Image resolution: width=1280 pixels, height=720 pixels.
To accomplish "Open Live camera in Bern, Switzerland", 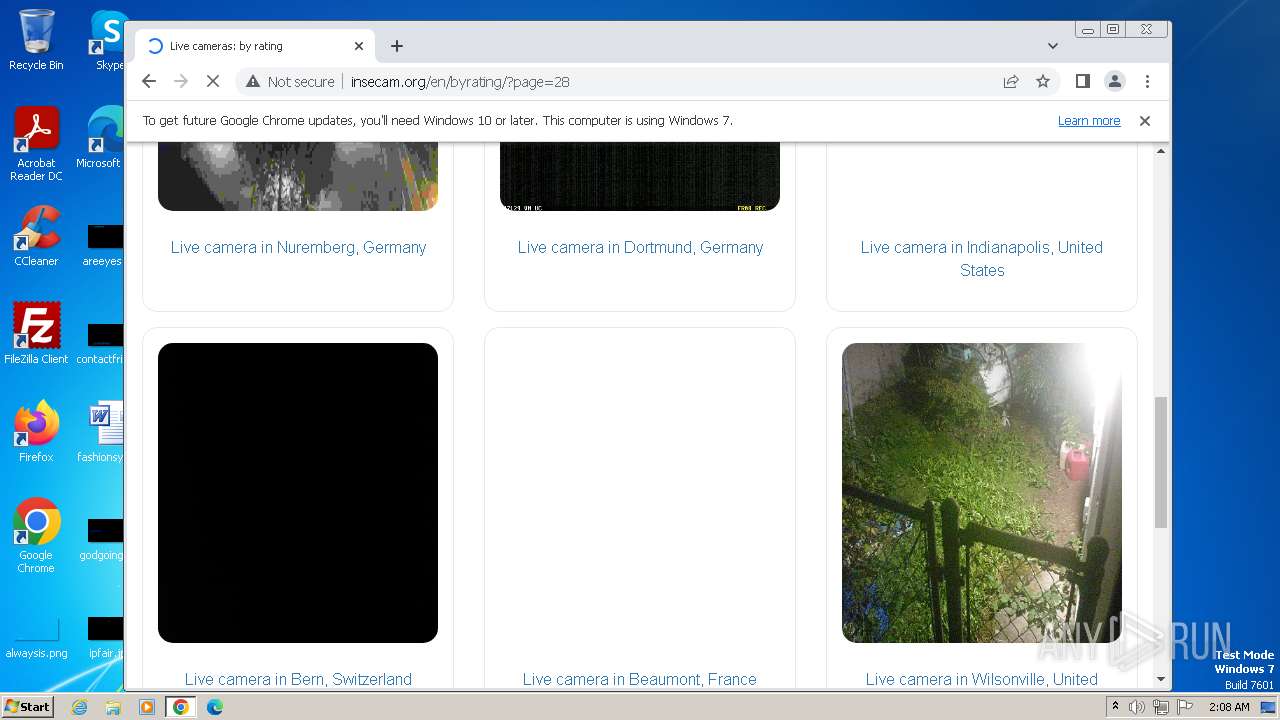I will coord(298,679).
